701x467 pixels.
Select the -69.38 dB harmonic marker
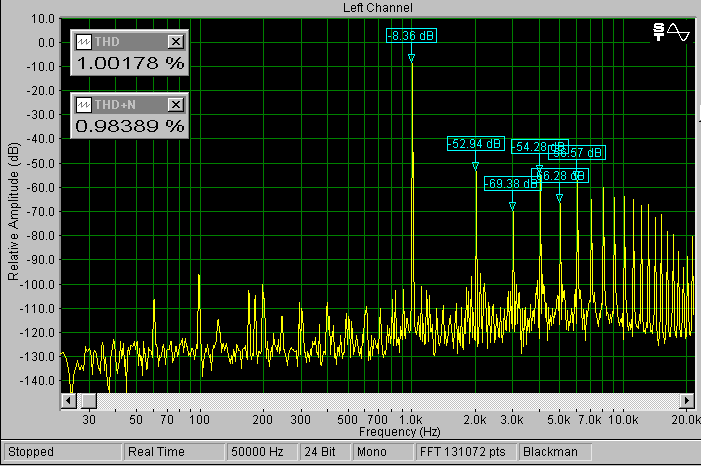click(x=510, y=184)
